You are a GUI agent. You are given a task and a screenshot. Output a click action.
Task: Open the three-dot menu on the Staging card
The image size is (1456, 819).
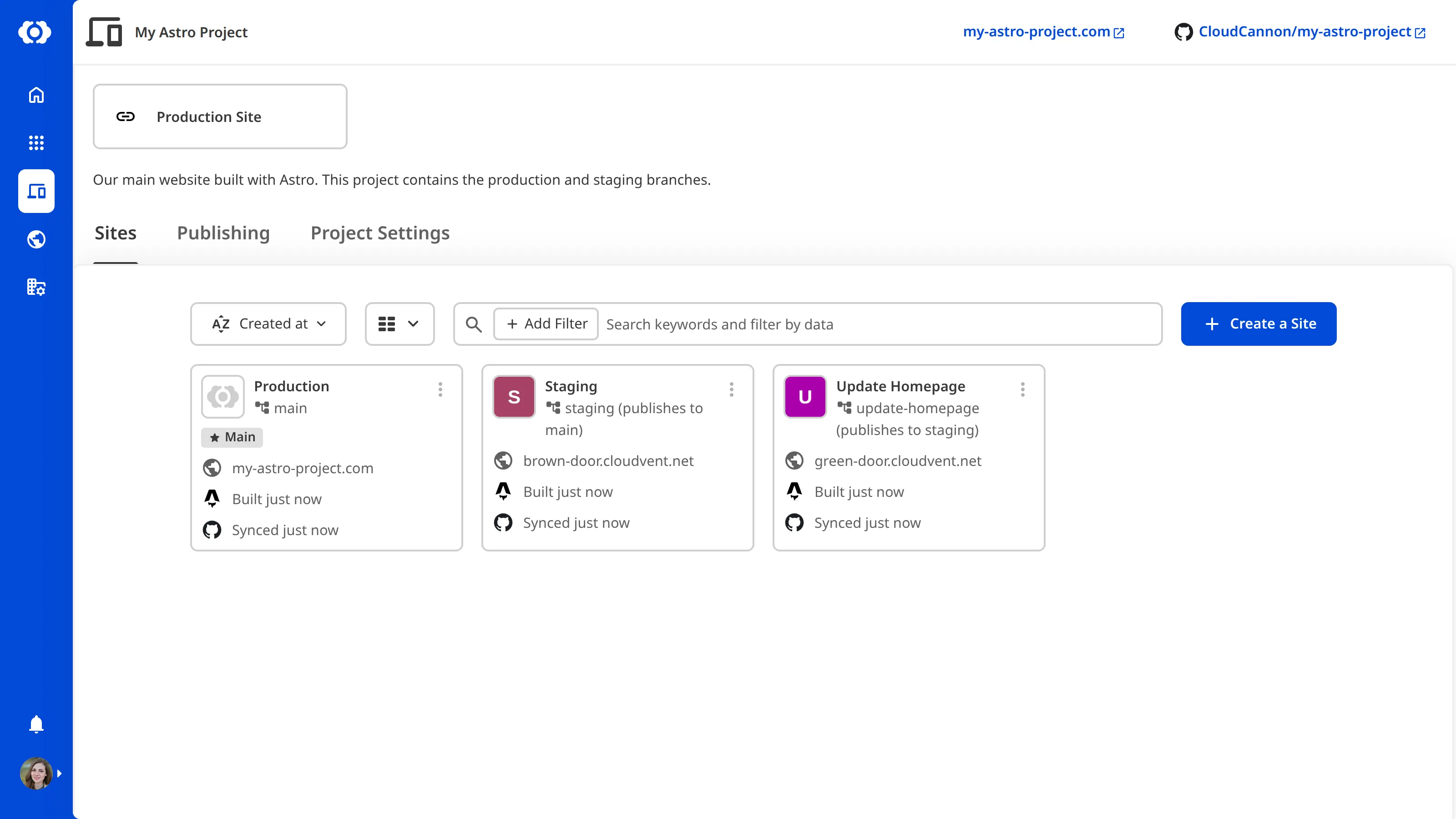point(731,389)
